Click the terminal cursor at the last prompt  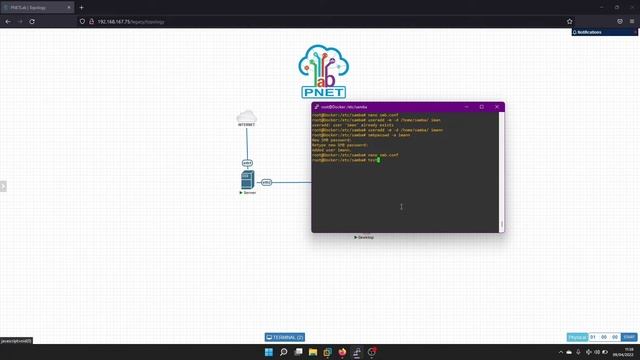(379, 160)
